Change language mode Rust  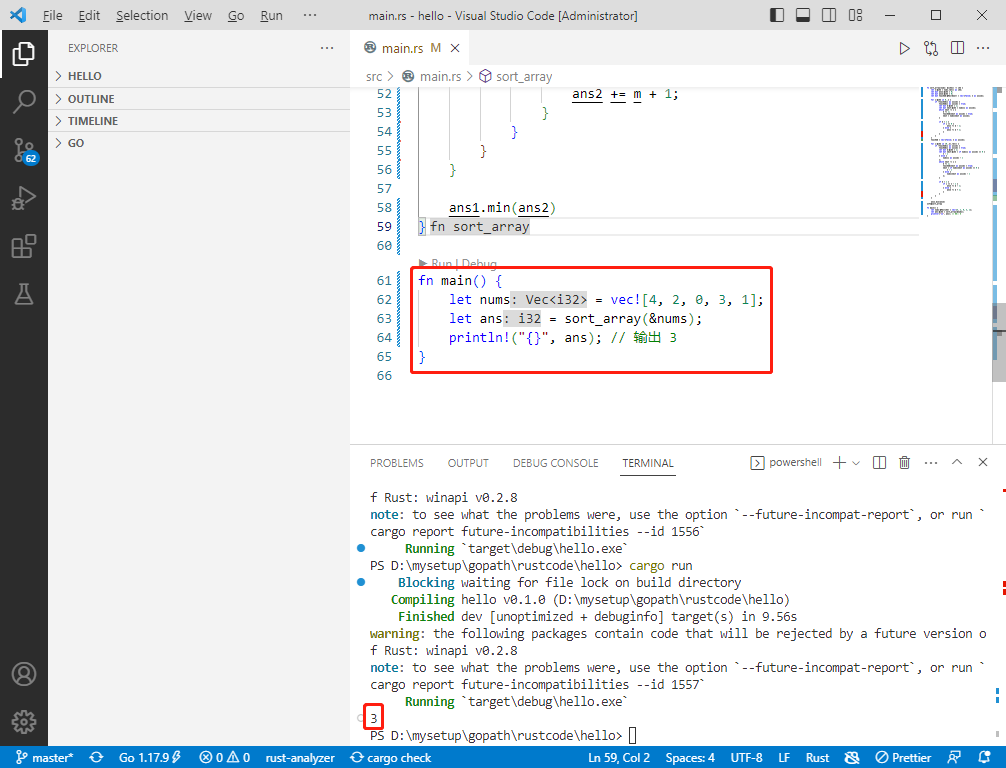(817, 758)
